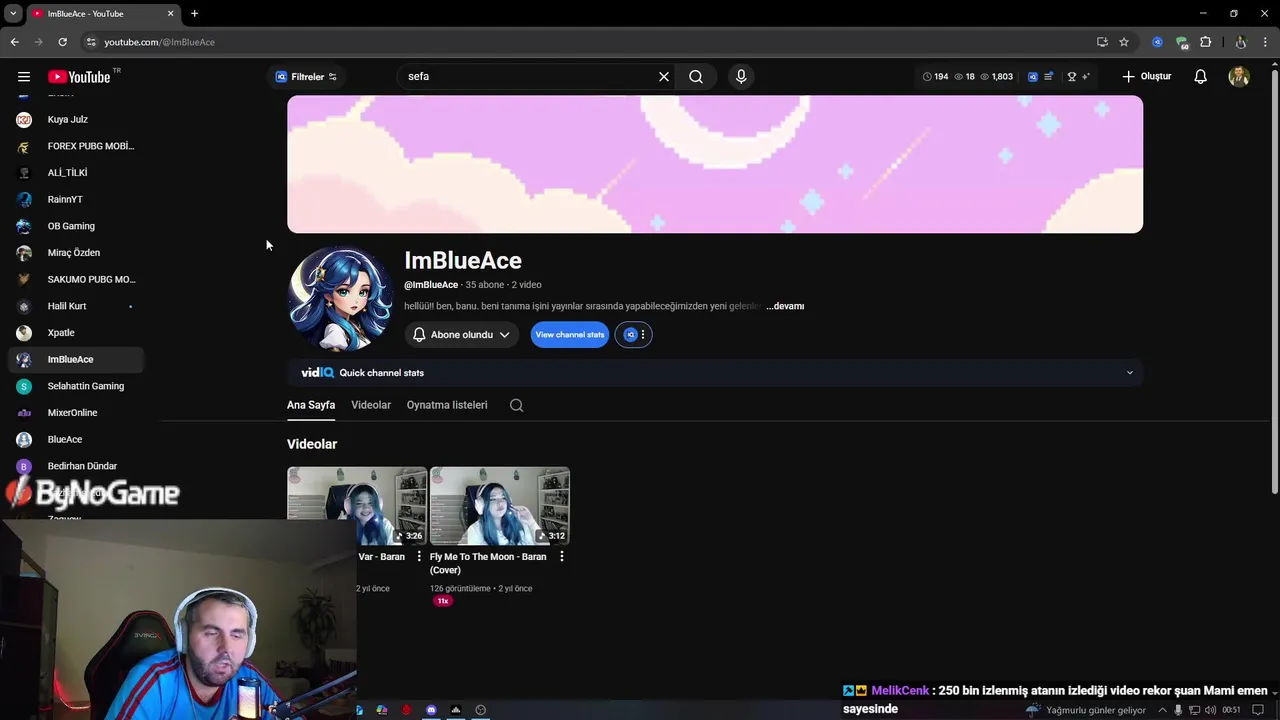This screenshot has height=720, width=1280.
Task: Open the RainnYT subscription
Action: (x=76, y=200)
